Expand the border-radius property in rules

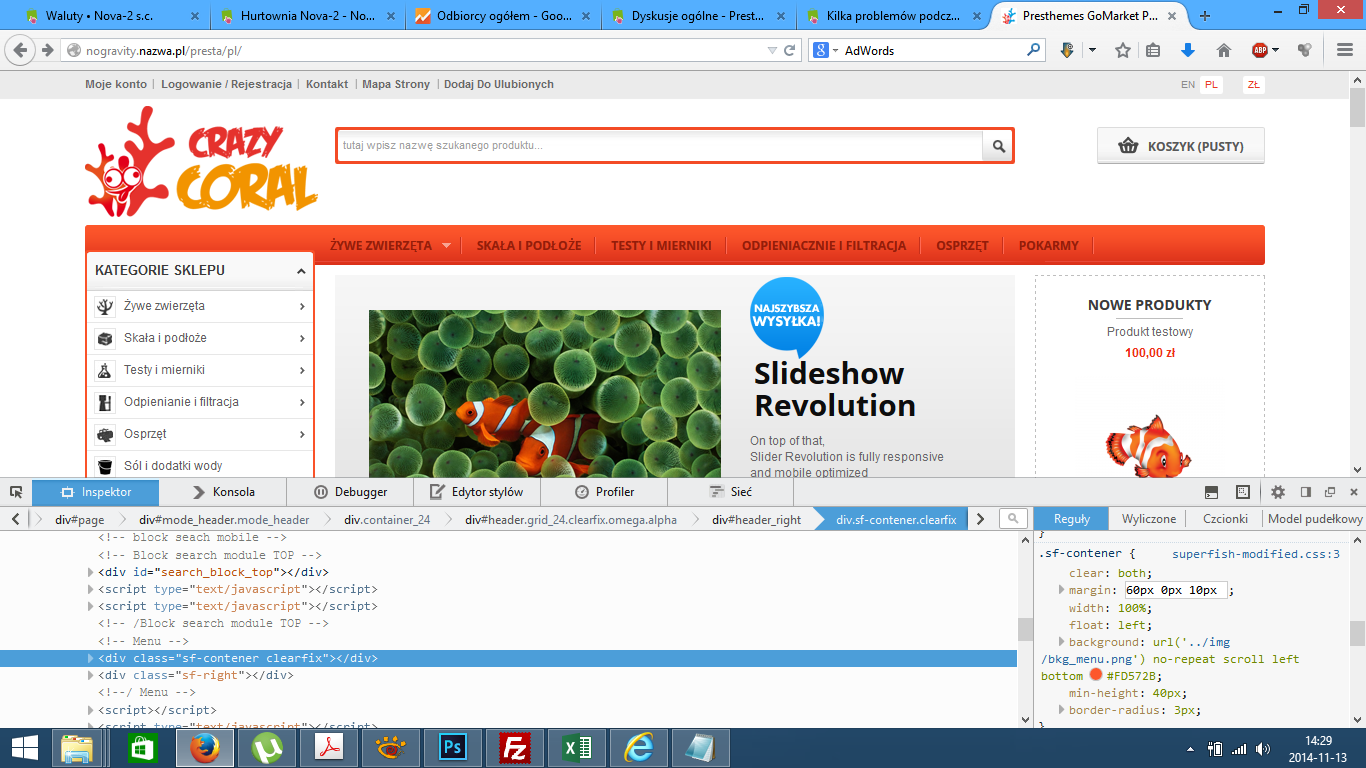click(1061, 710)
